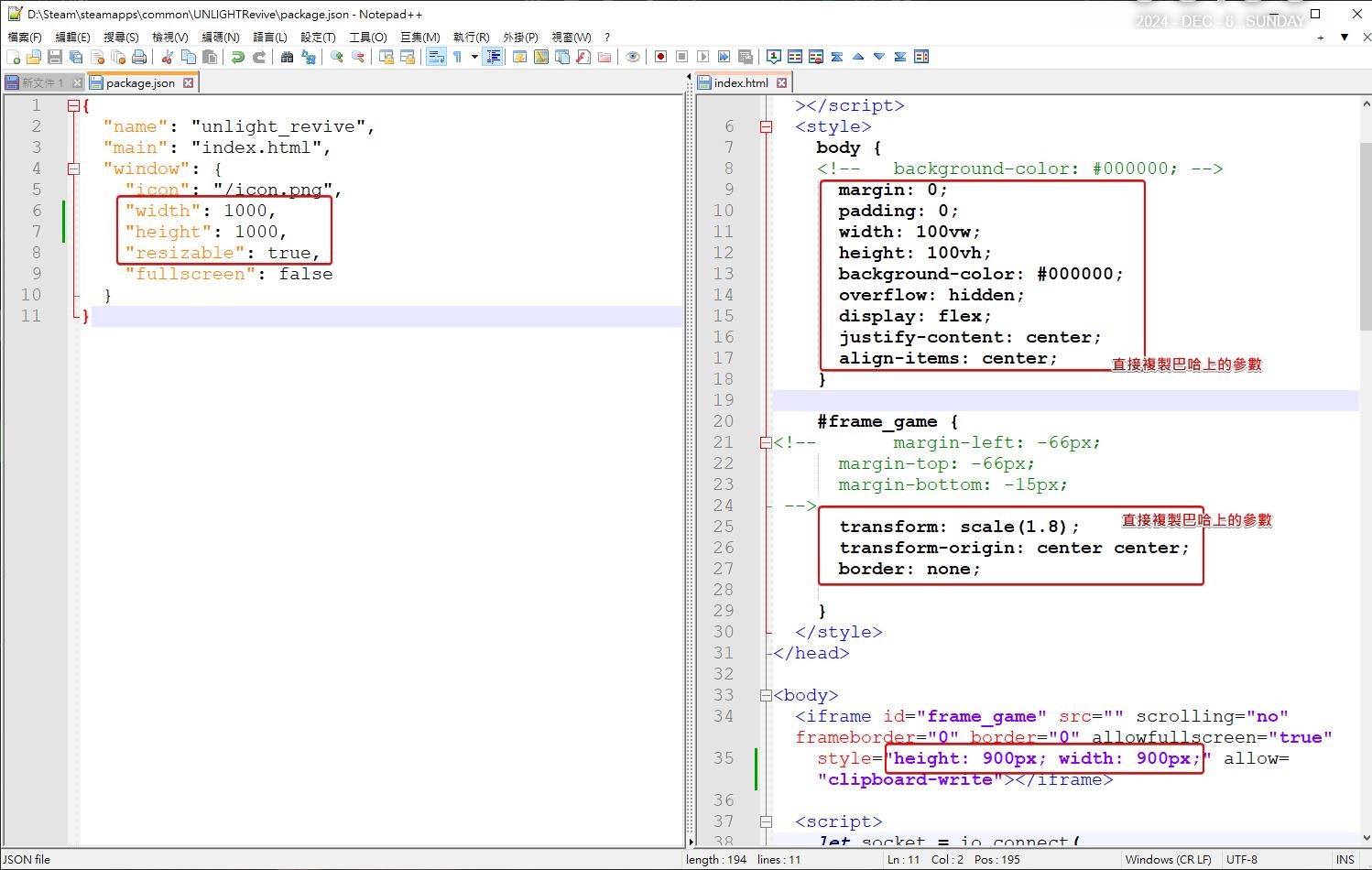This screenshot has height=870, width=1372.
Task: Click the folder as workspace icon
Action: tap(604, 57)
